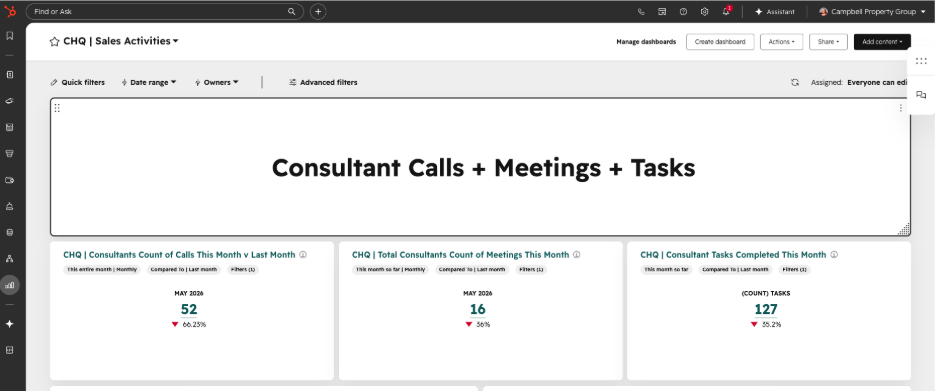The image size is (936, 391).
Task: Click info icon beside Calls report title
Action: click(x=303, y=255)
